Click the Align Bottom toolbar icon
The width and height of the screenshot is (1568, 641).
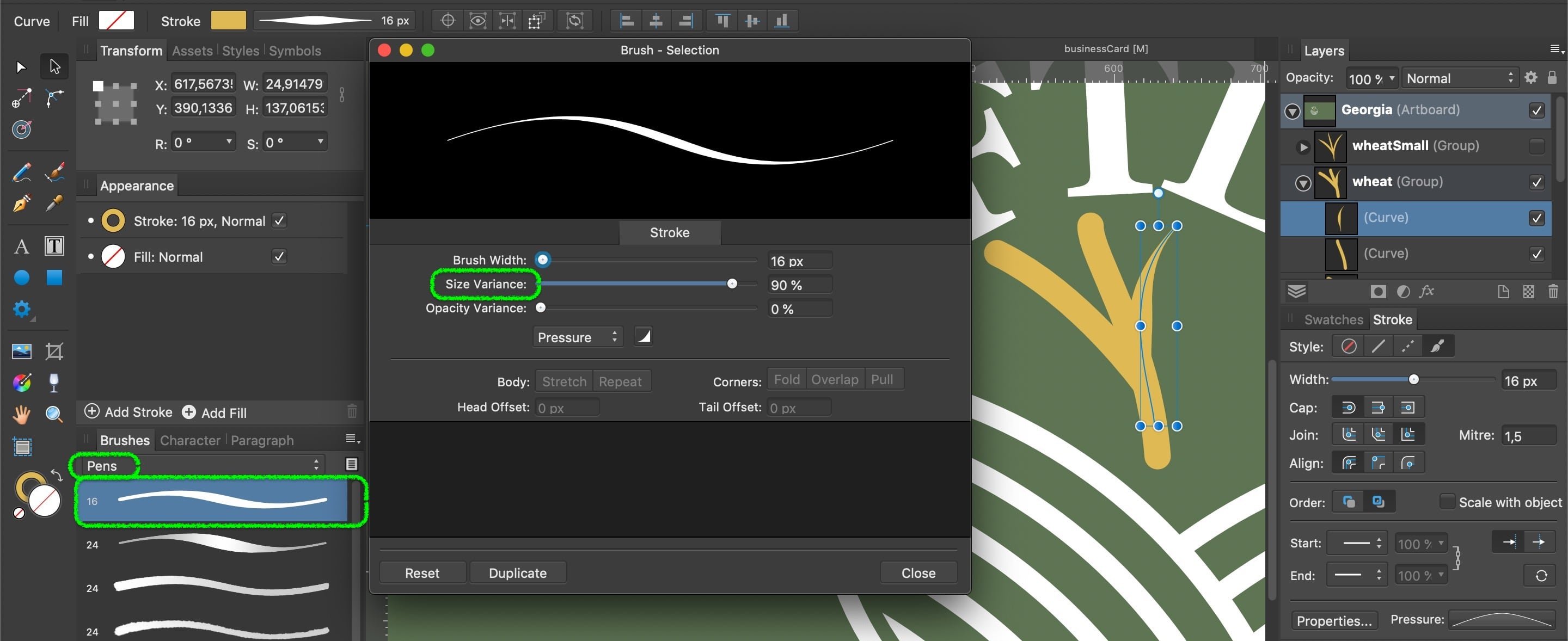(x=782, y=21)
